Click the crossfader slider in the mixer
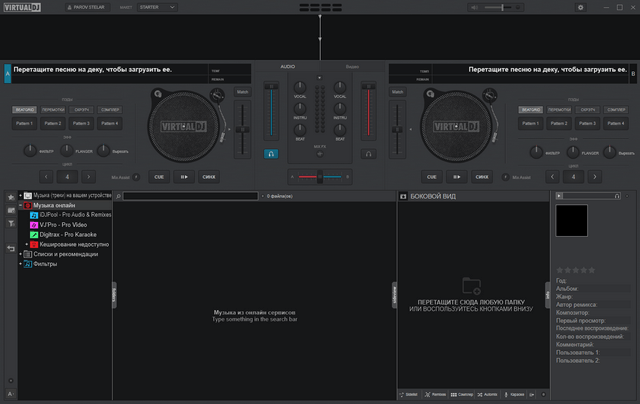 click(x=319, y=177)
